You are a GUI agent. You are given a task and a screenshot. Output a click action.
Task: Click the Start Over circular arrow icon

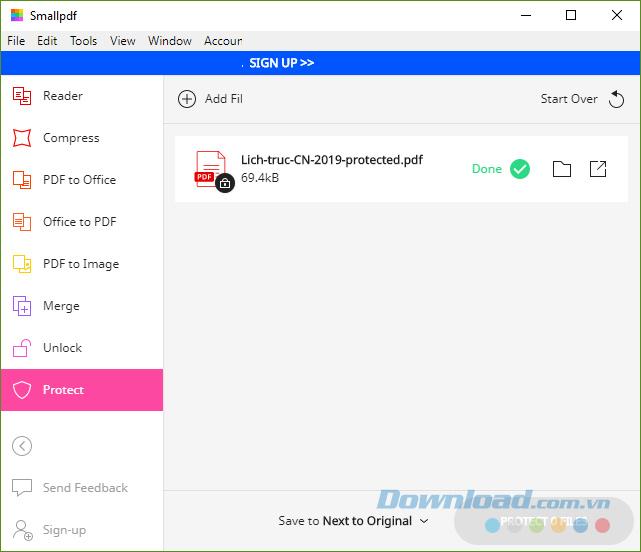coord(616,99)
